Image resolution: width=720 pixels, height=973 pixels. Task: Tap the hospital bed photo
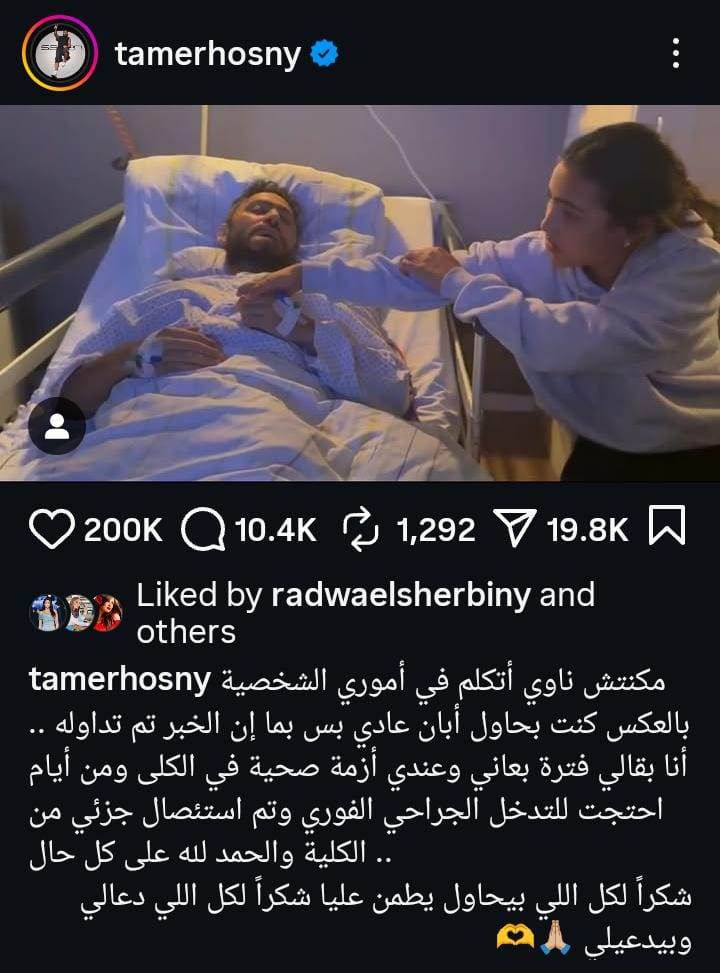click(360, 293)
